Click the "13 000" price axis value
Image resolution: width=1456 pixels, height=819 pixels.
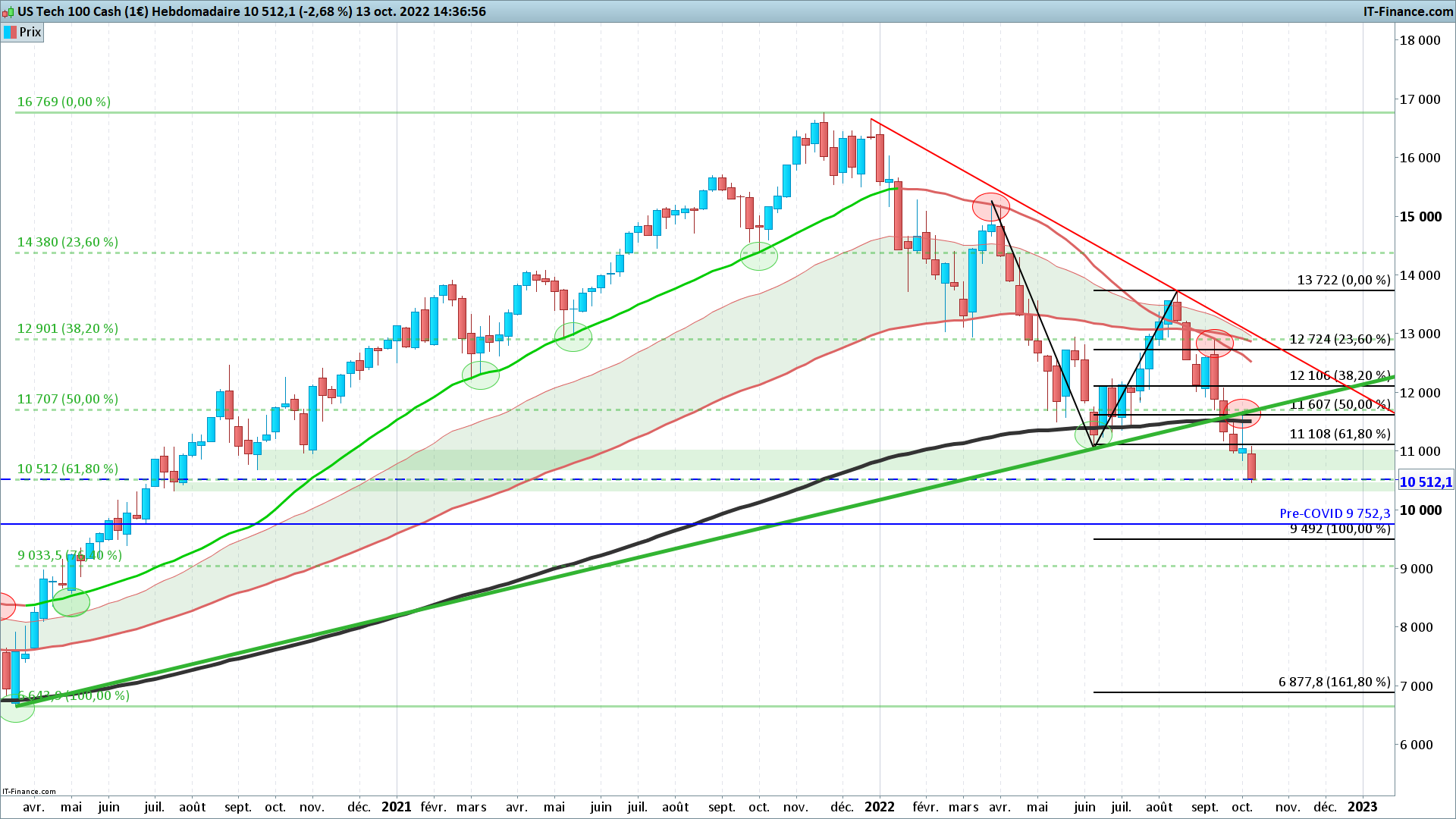click(1420, 334)
